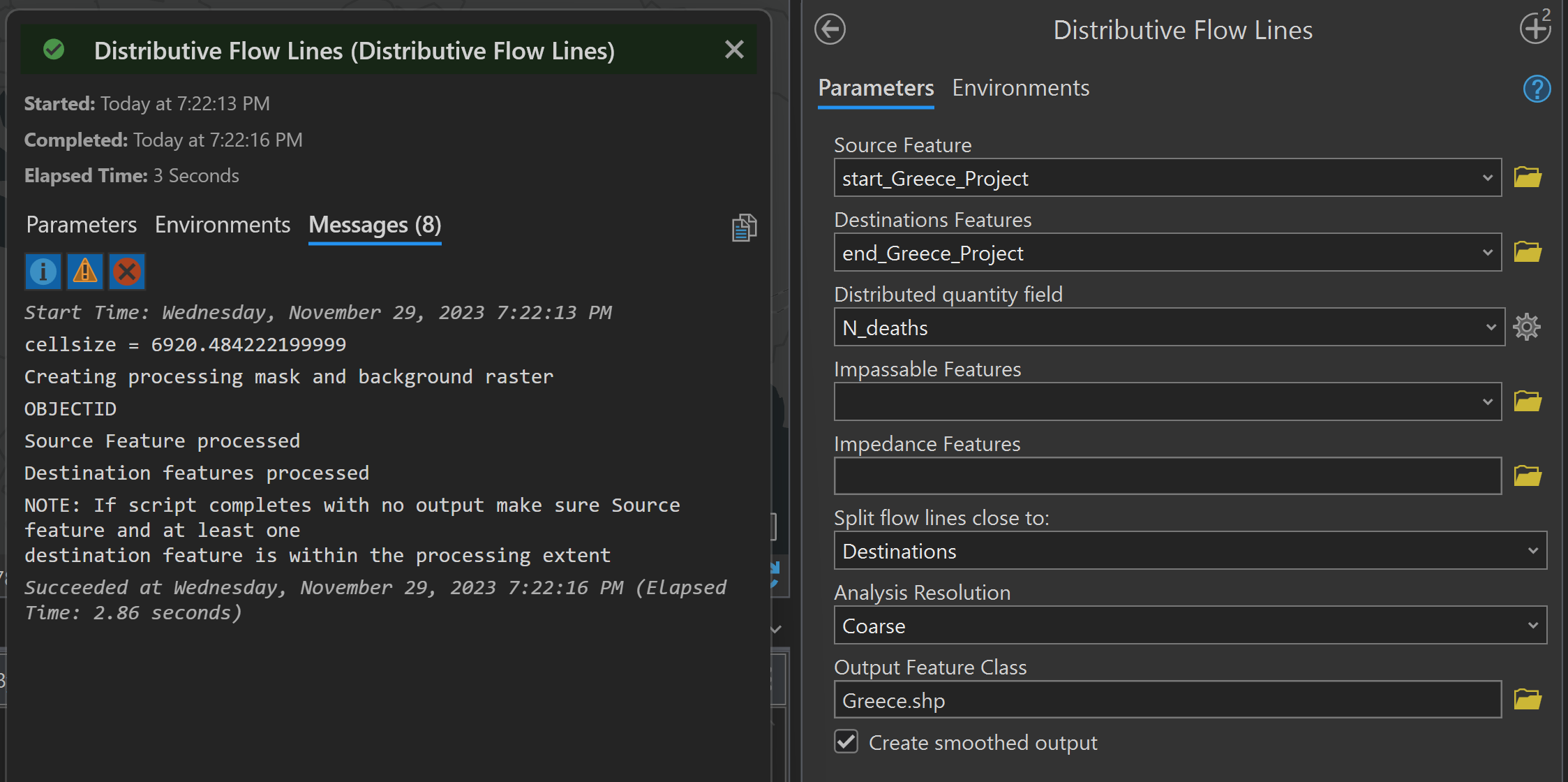Viewport: 1568px width, 782px height.
Task: Browse for a Destinations Features file
Action: tap(1528, 252)
